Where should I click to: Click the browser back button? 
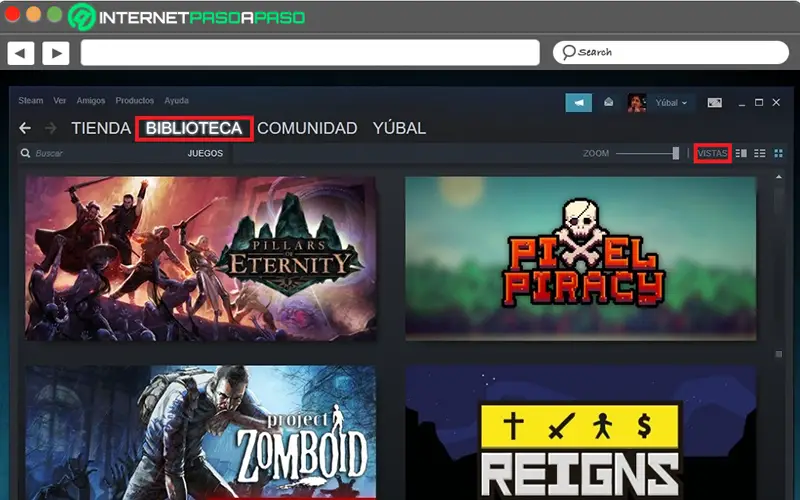[21, 53]
